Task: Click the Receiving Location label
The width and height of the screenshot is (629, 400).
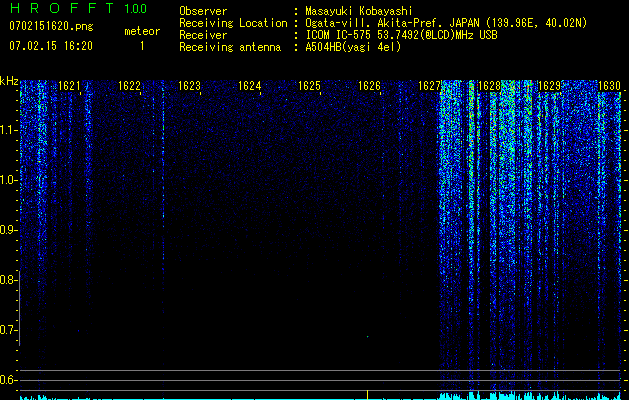Action: [x=233, y=23]
